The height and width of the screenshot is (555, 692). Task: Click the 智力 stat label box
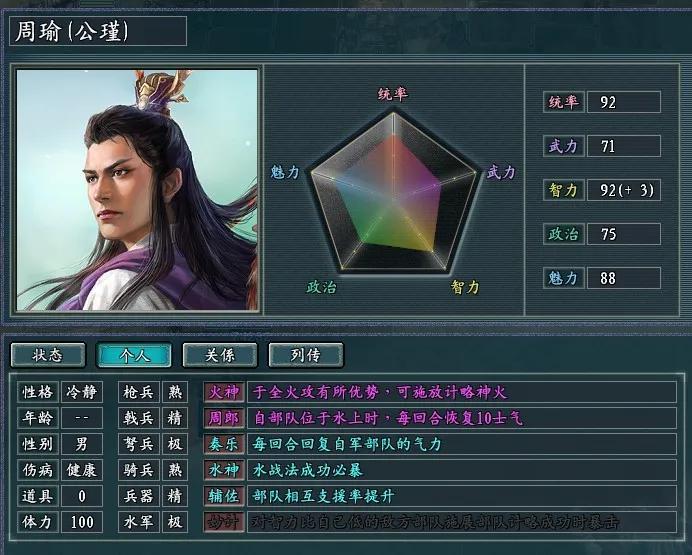564,190
